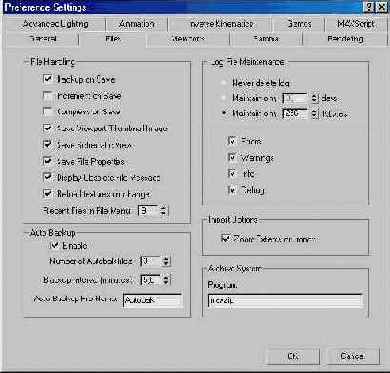Adjust Recent Files in File Menu spinner
390x373 pixels.
click(x=163, y=211)
